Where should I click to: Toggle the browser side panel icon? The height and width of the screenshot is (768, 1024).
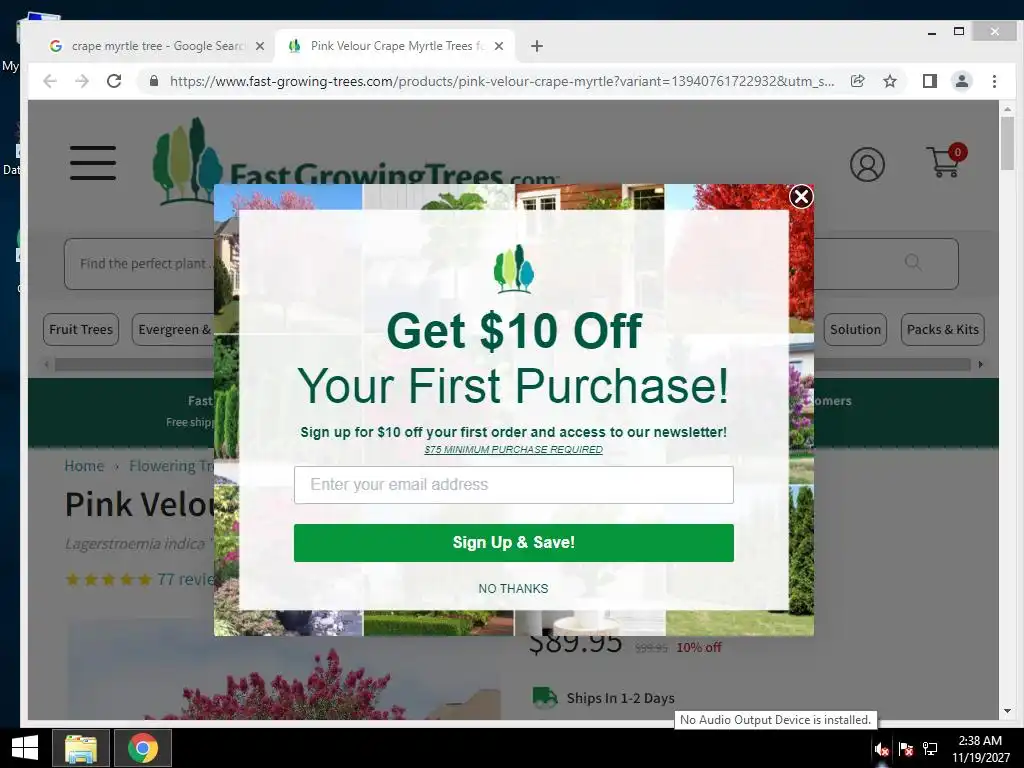click(929, 81)
